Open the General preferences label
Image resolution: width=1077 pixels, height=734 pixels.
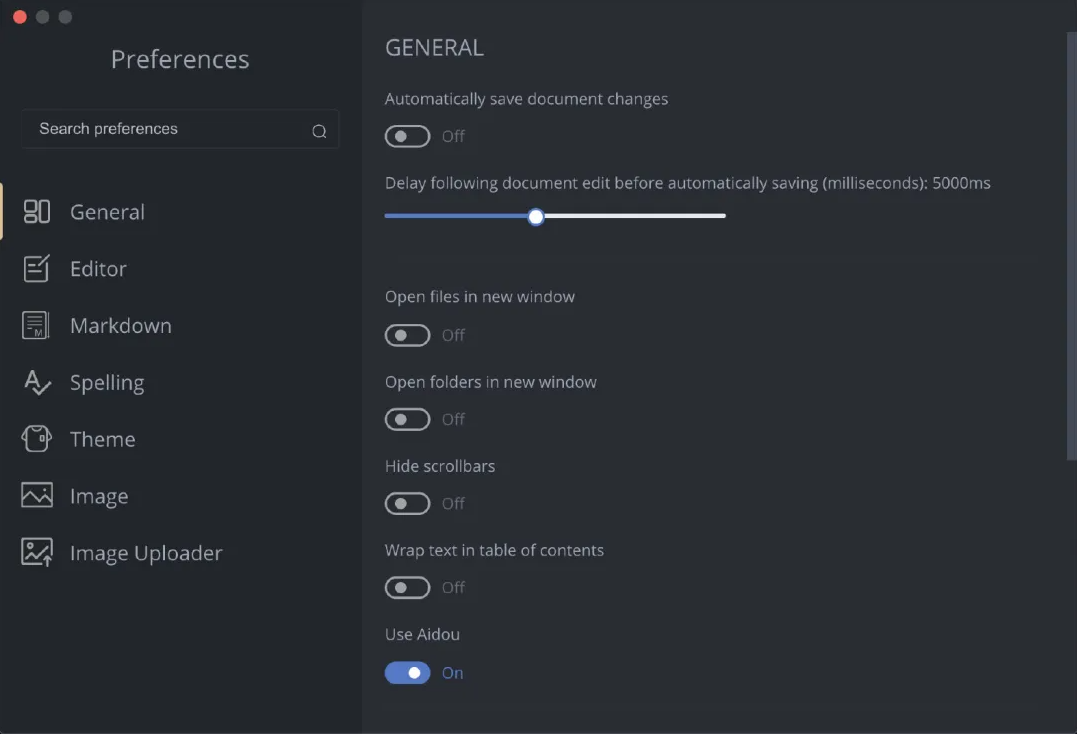[x=107, y=212]
